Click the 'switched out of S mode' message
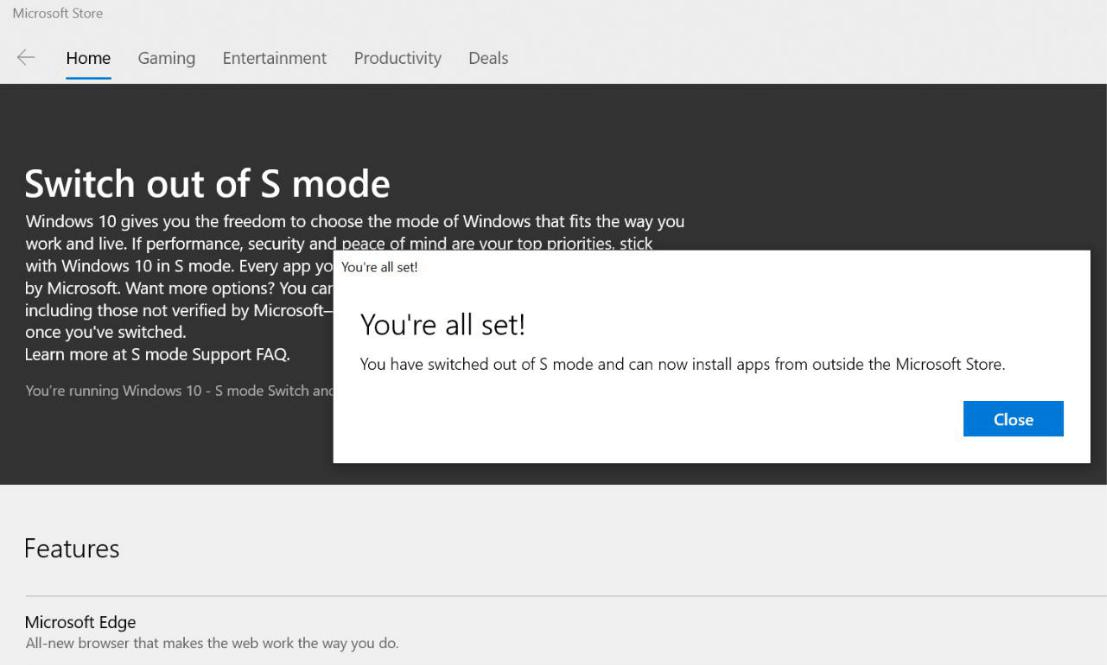 (x=682, y=364)
